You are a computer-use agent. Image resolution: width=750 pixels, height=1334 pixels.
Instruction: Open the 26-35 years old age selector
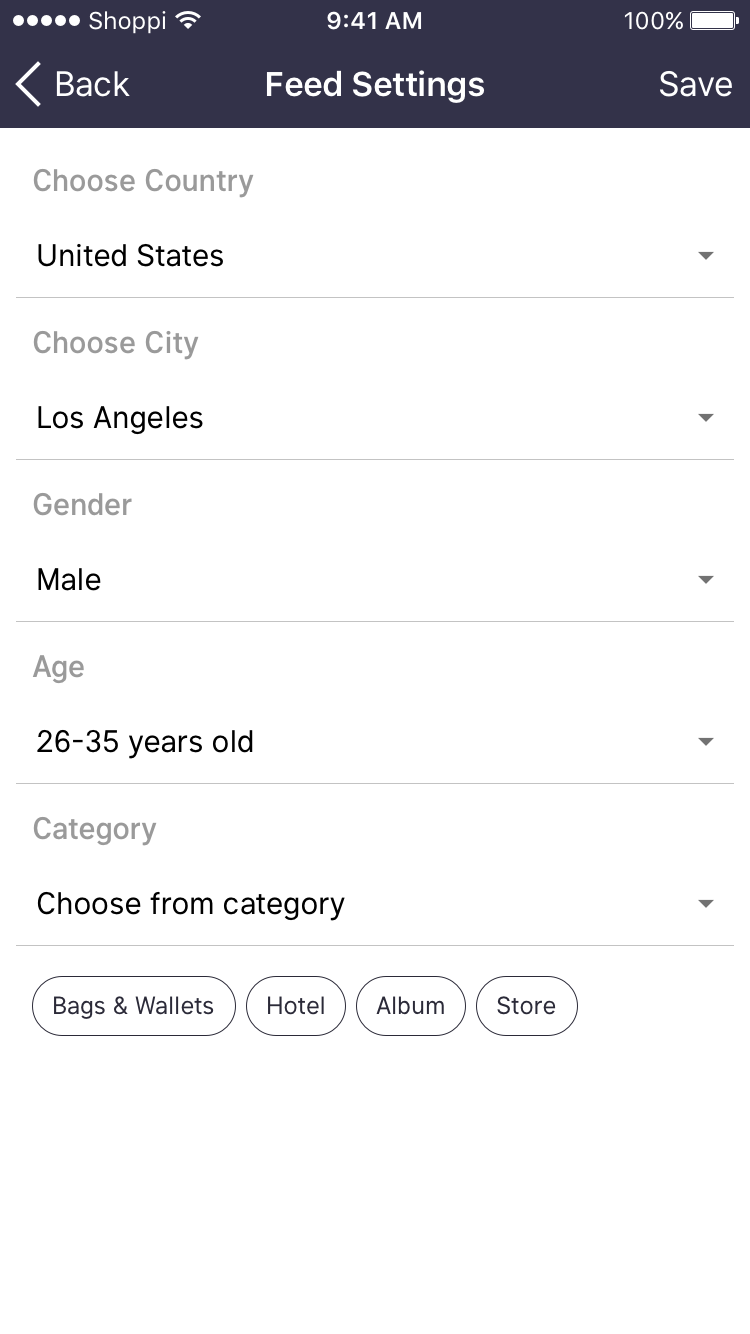[145, 742]
